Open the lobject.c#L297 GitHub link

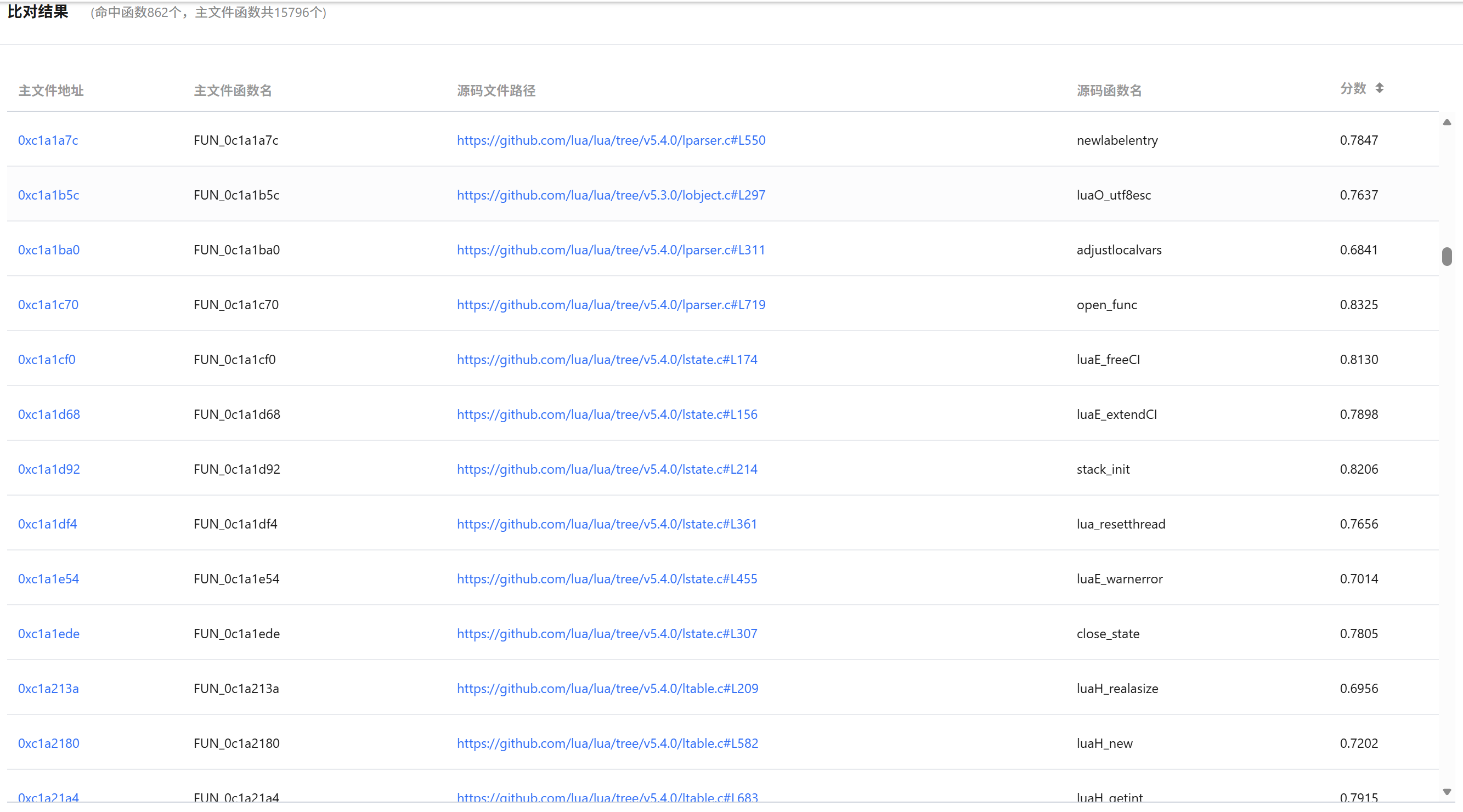tap(611, 195)
